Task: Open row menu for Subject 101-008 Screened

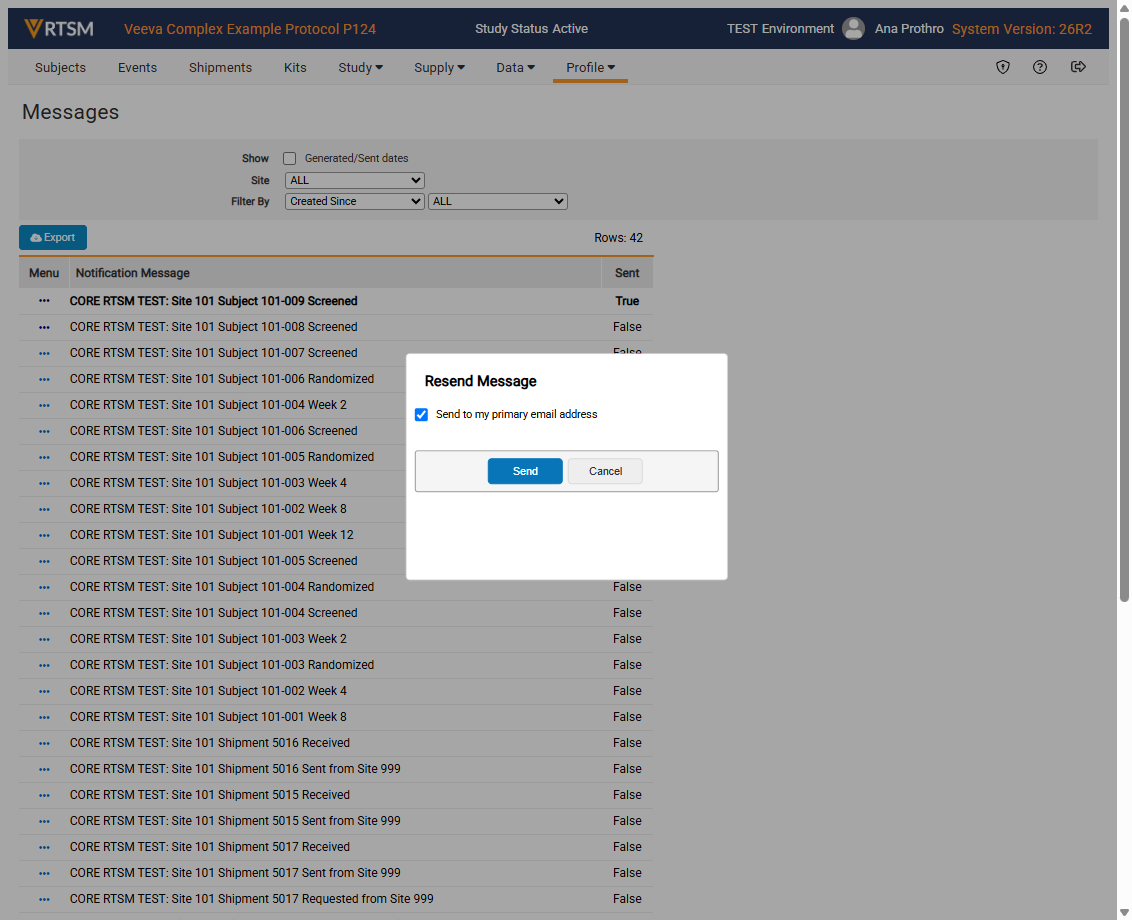Action: (x=44, y=327)
